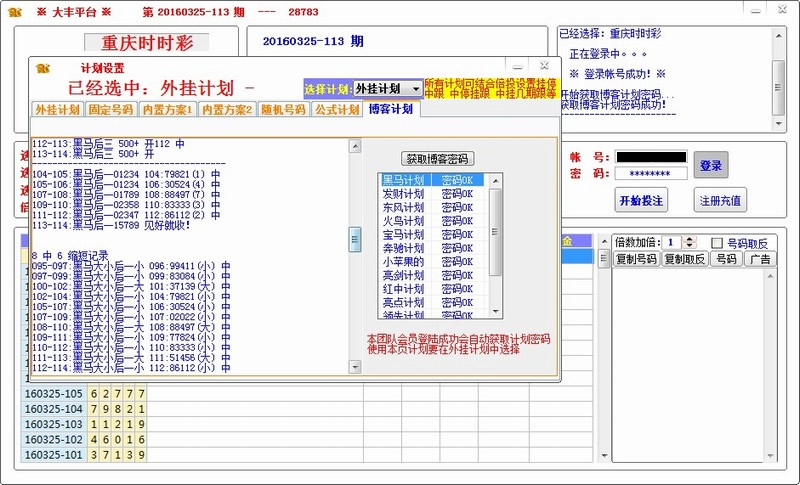Minimize the 大丰平台 main window
This screenshot has width=800, height=485.
(756, 10)
